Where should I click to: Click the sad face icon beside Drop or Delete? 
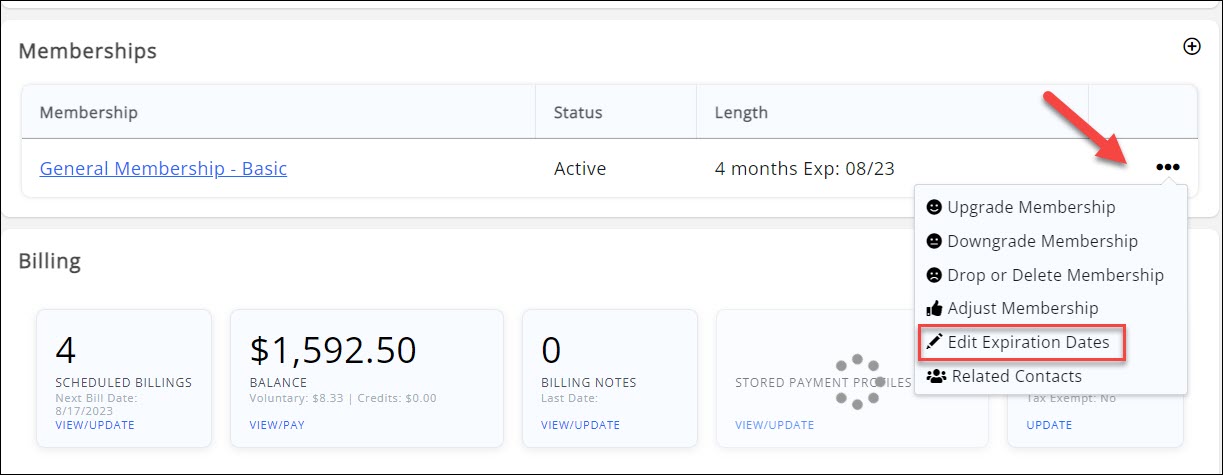[934, 275]
